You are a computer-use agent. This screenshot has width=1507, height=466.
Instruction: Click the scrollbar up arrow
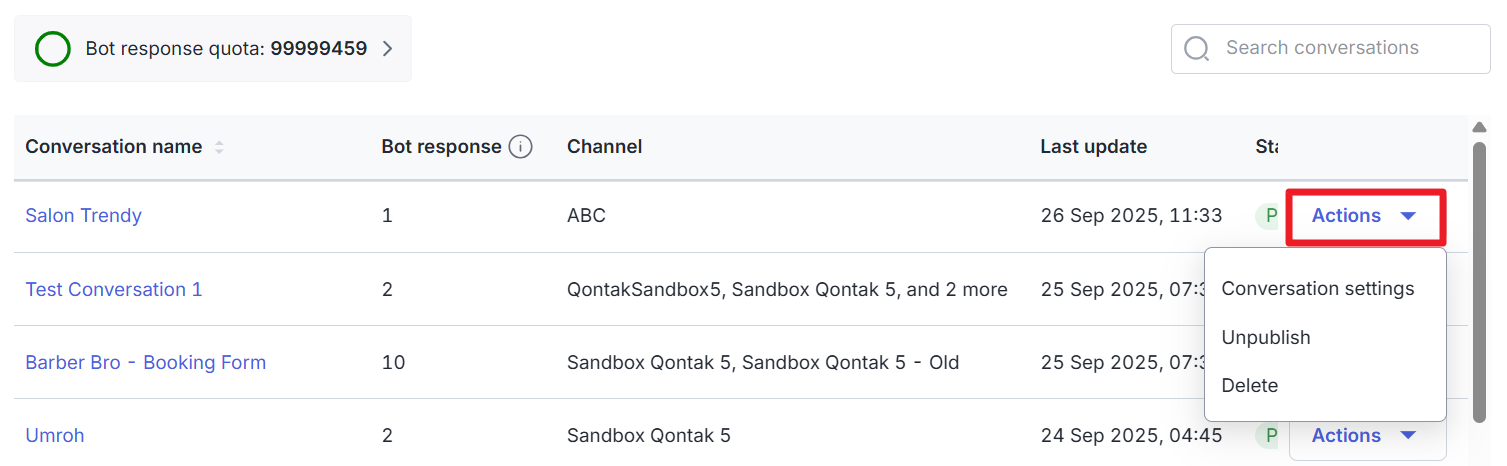point(1480,127)
